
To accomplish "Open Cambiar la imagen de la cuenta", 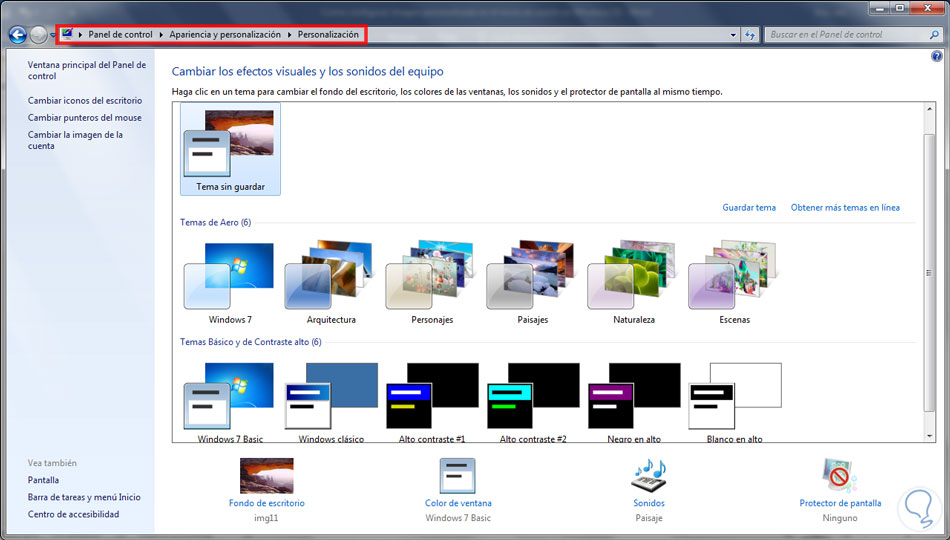I will click(75, 140).
